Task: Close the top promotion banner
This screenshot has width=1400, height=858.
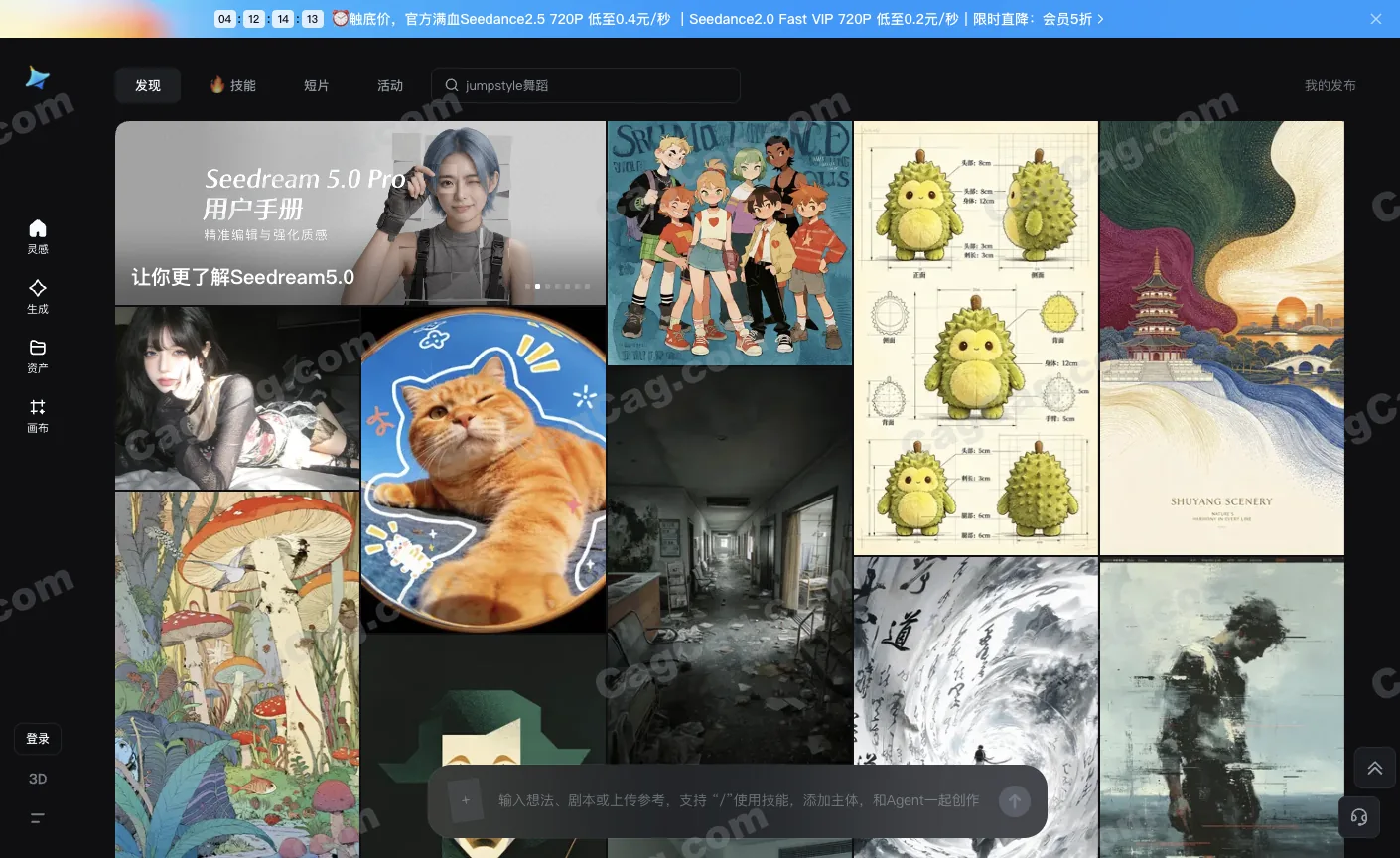Action: (x=1376, y=19)
